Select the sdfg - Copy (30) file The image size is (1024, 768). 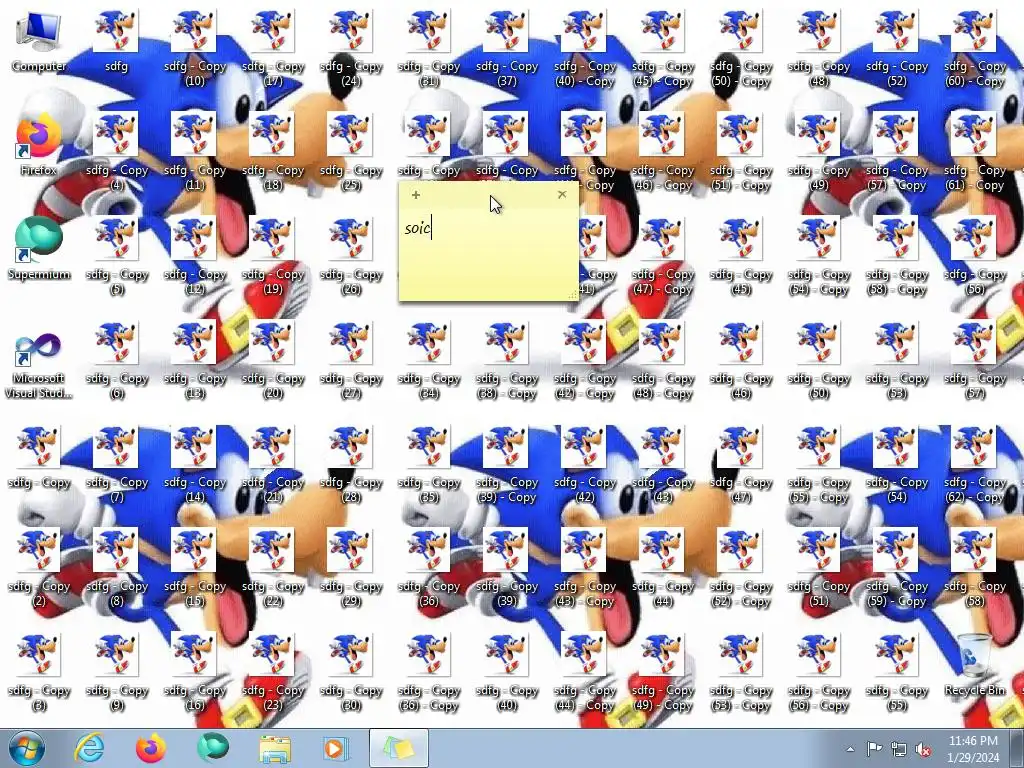[350, 673]
